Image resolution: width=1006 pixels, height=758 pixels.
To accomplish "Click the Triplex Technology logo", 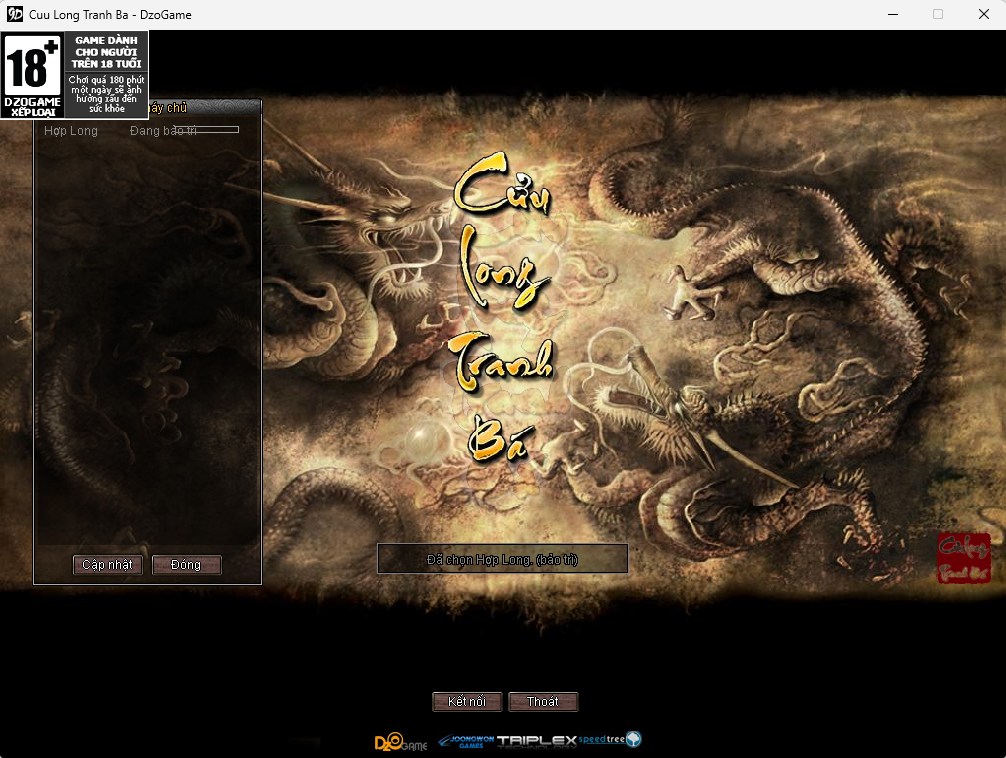I will 537,741.
